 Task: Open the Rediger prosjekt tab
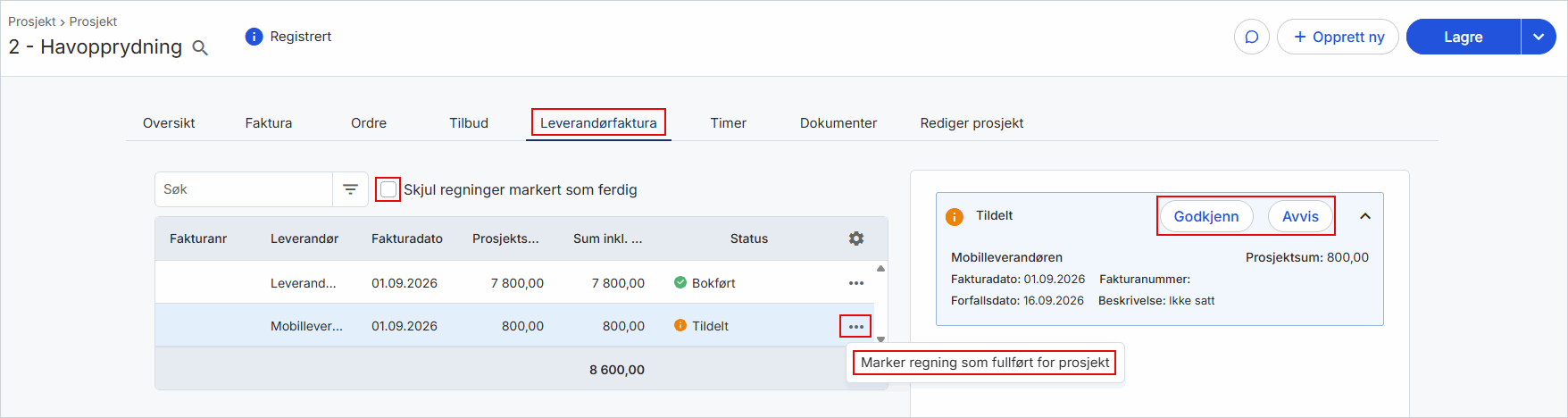point(972,123)
